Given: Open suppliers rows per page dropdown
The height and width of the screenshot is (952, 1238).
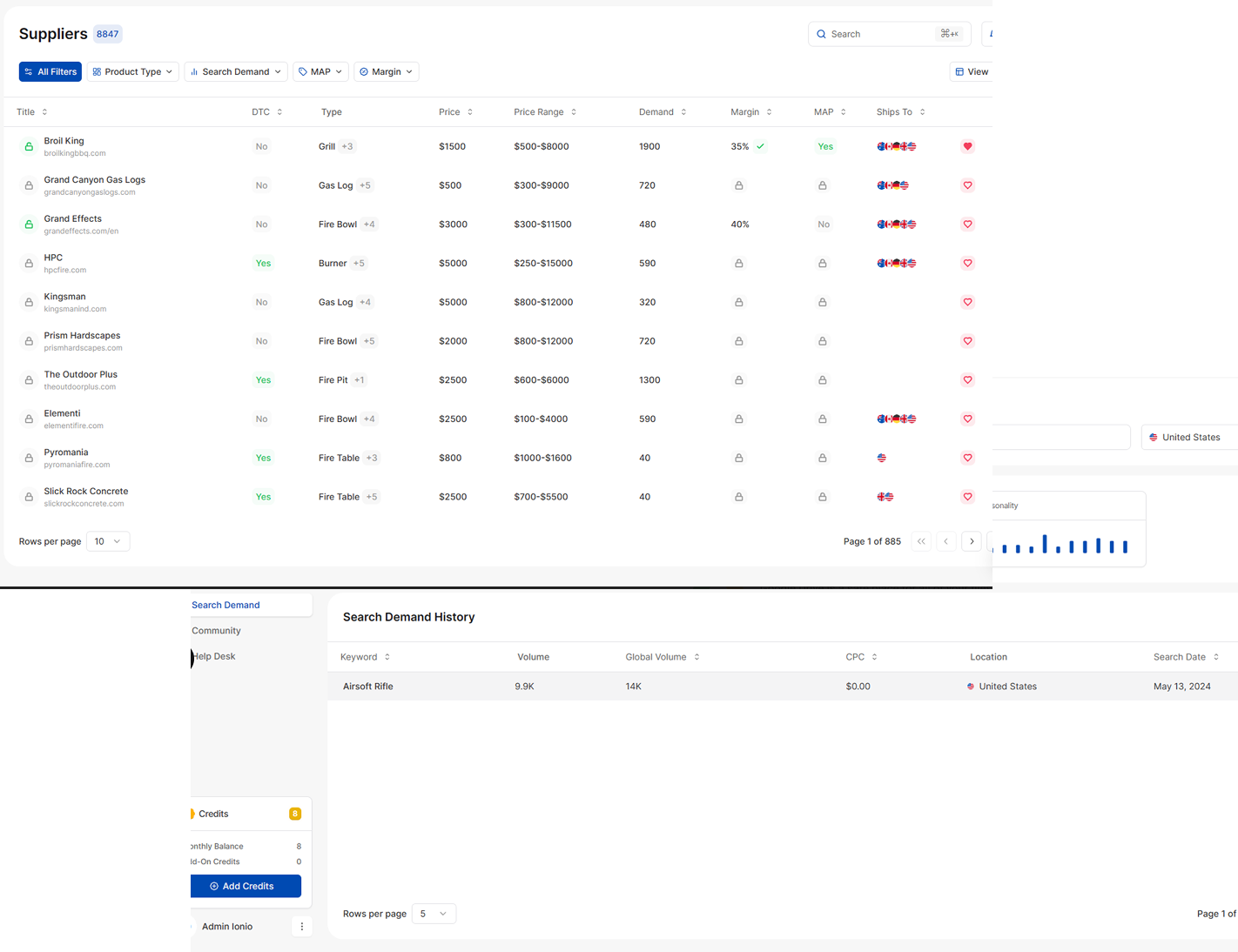Looking at the screenshot, I should click(x=109, y=541).
